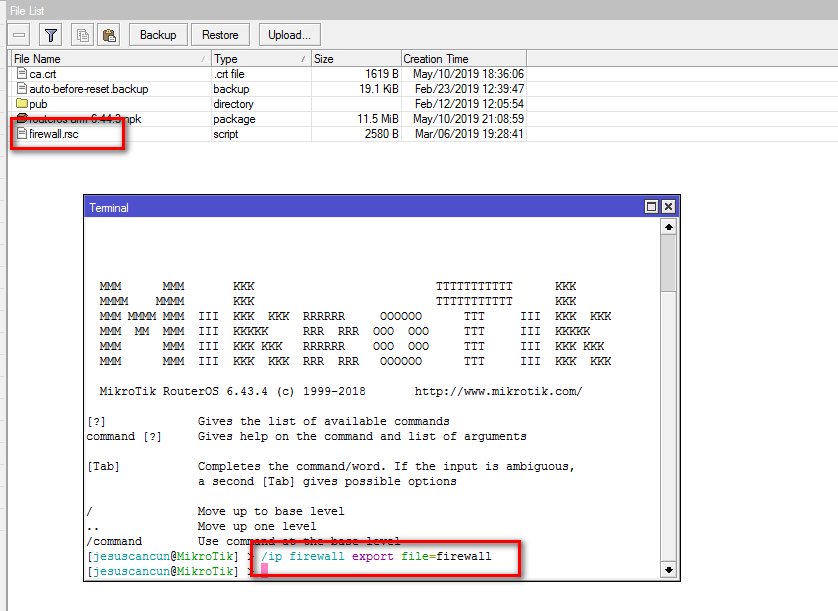Image resolution: width=838 pixels, height=611 pixels.
Task: Select the firewall.rsc script file
Action: tap(54, 134)
